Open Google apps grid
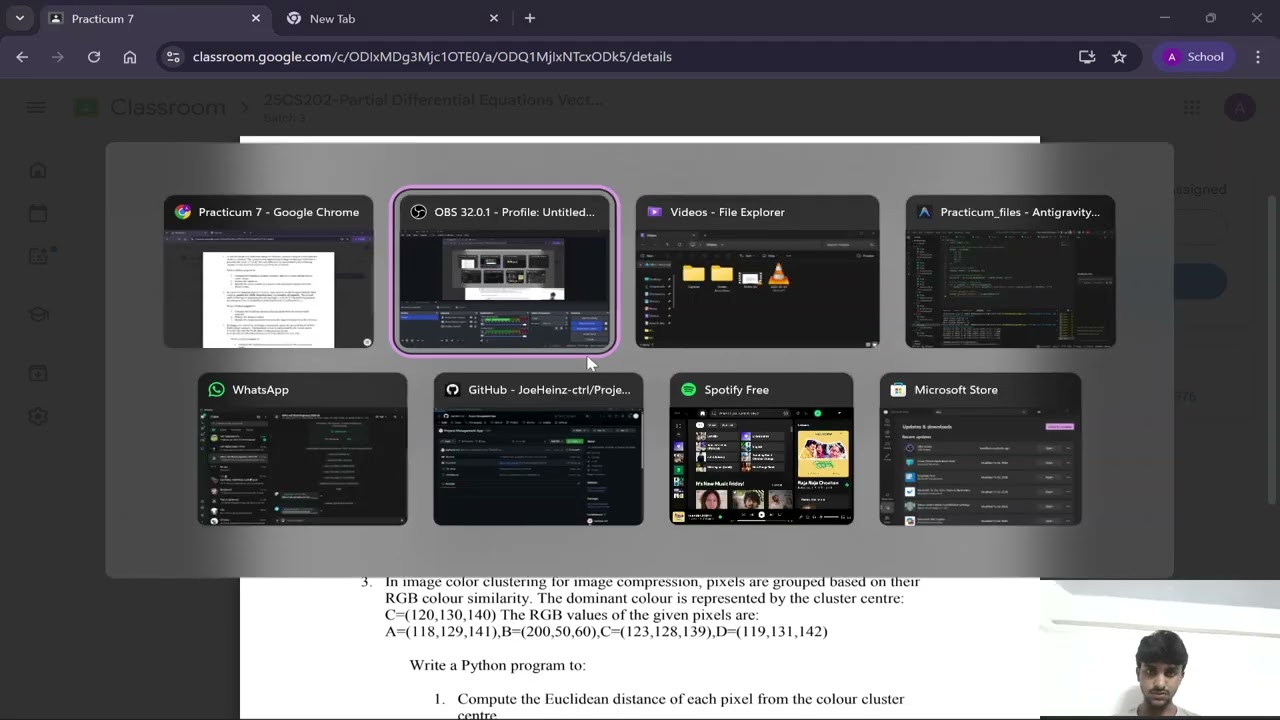The image size is (1280, 720). [x=1192, y=108]
